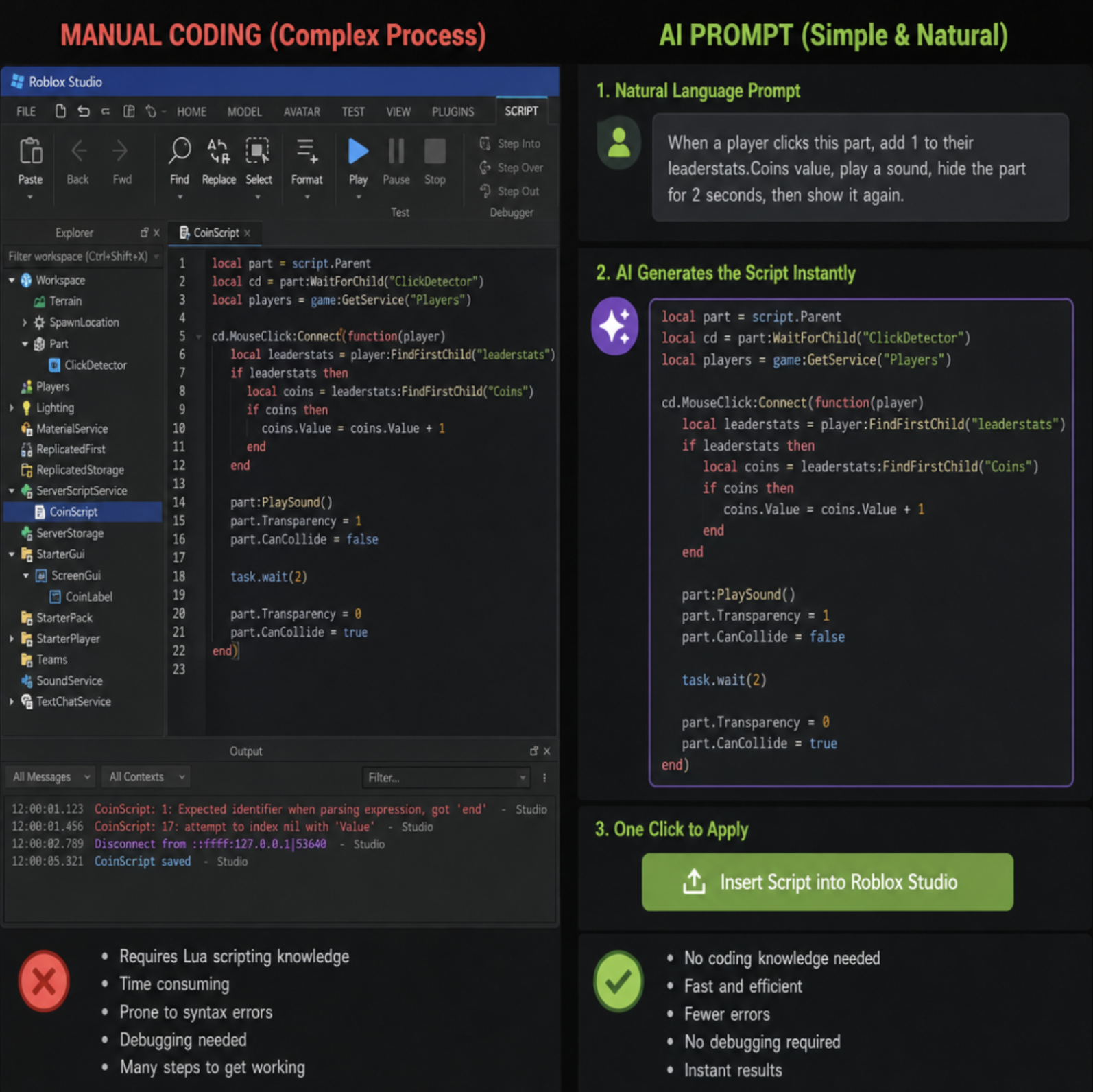Close the CoinScript editor tab

248,233
